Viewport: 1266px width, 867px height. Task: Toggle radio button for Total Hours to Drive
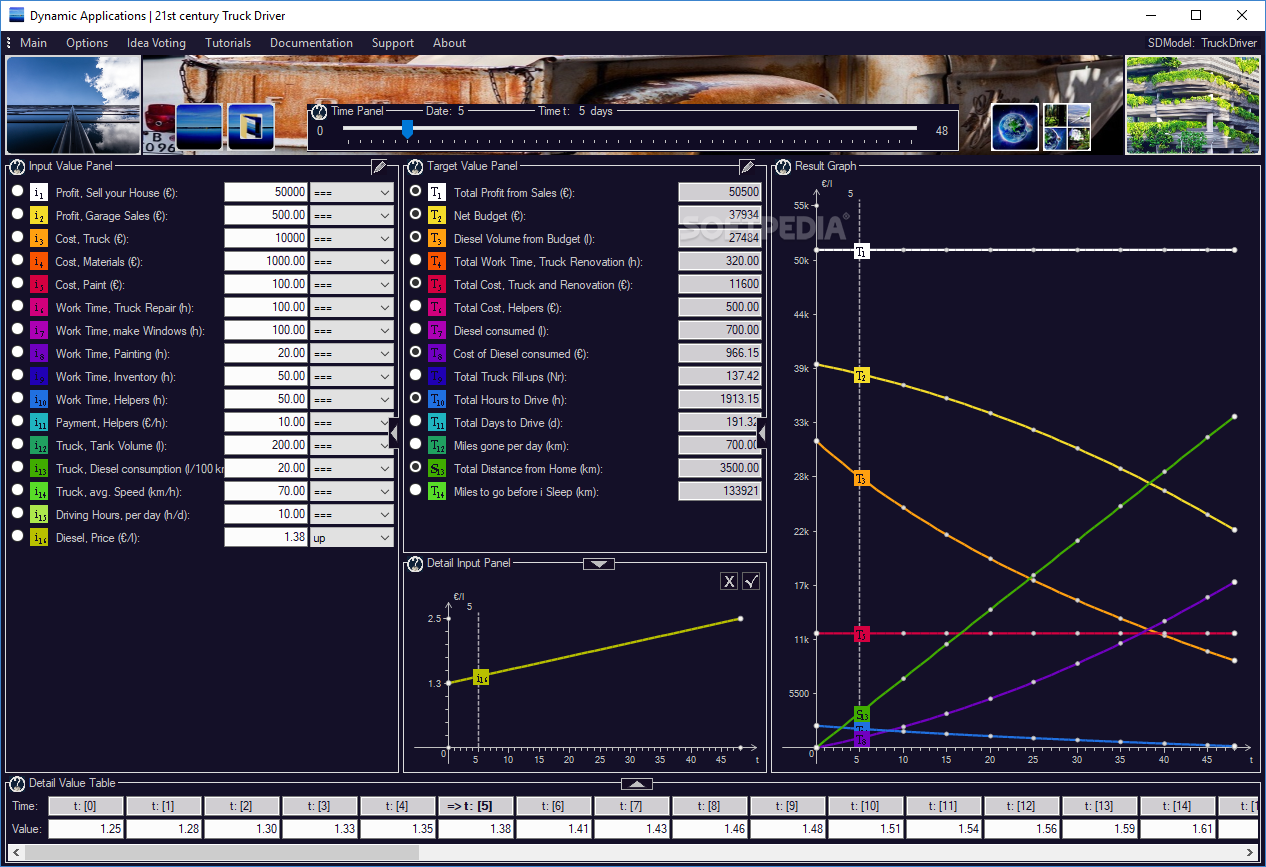415,398
